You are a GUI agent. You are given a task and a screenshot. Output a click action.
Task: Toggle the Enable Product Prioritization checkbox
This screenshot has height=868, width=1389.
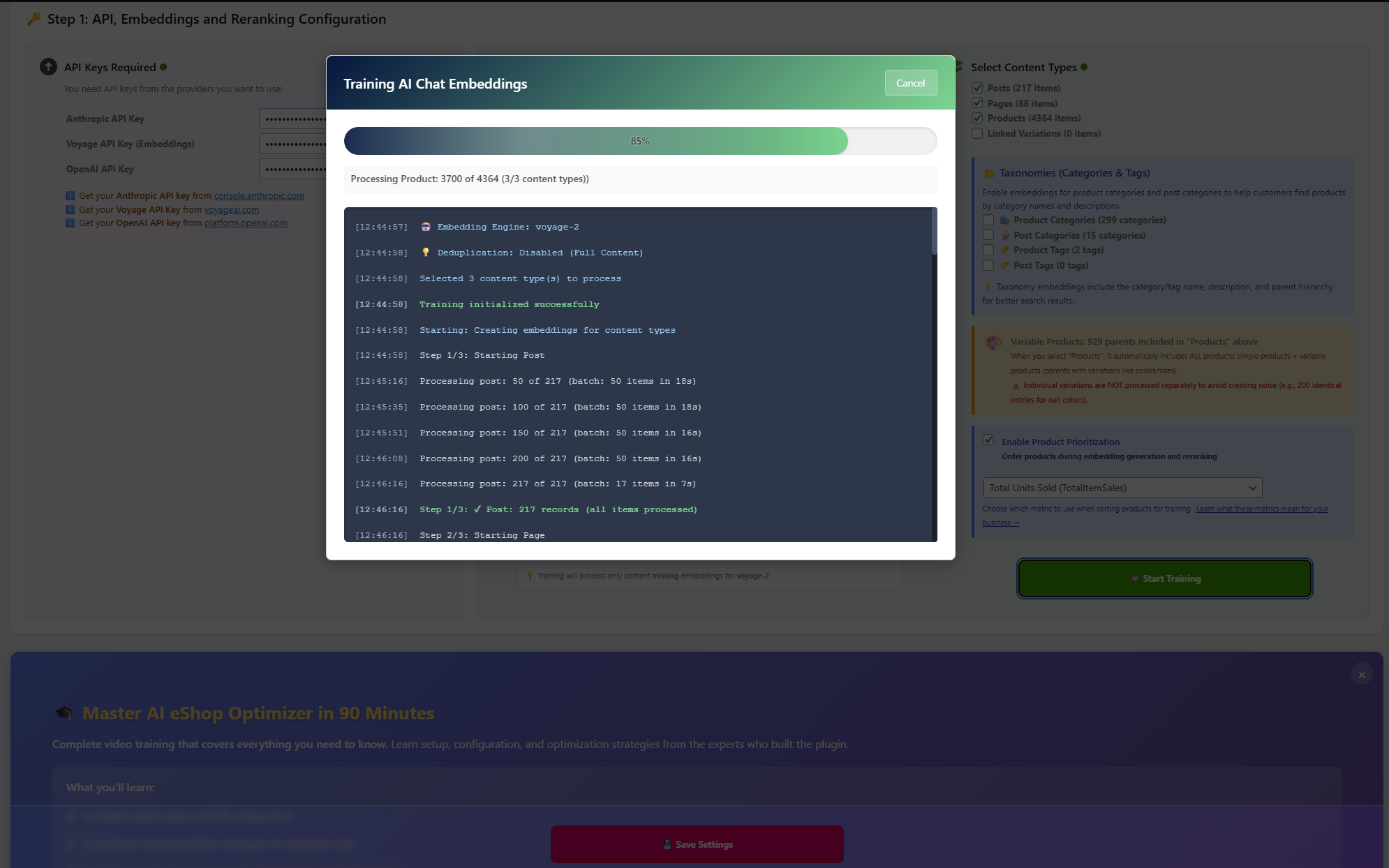click(x=988, y=440)
